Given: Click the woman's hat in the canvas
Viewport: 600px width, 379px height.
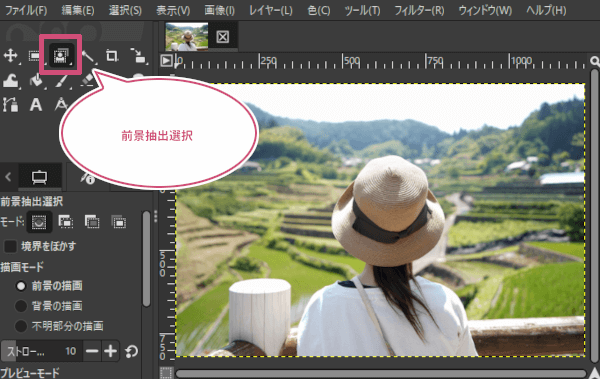Looking at the screenshot, I should click(x=388, y=211).
